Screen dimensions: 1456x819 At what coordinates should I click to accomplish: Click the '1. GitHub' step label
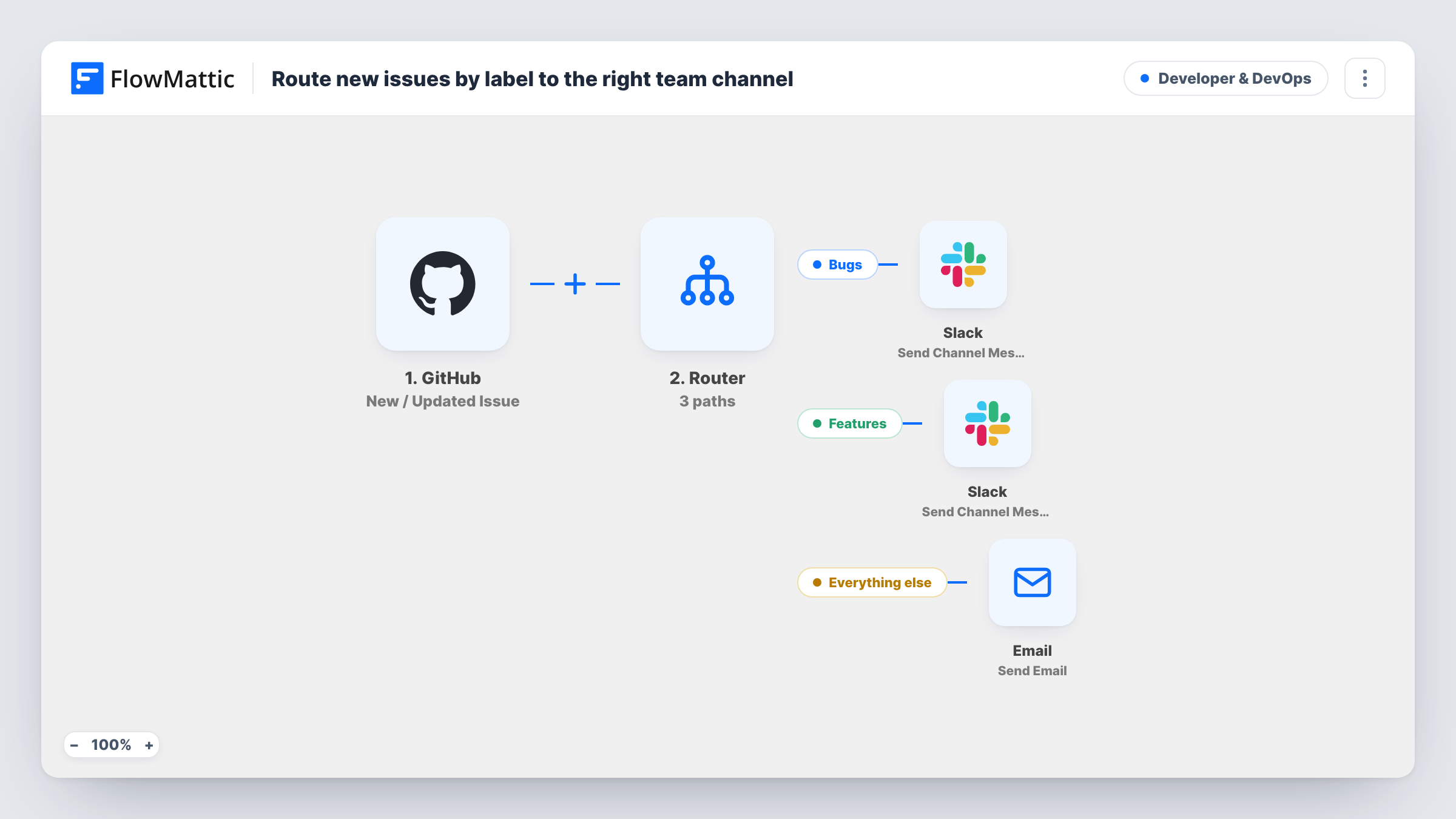click(x=442, y=378)
